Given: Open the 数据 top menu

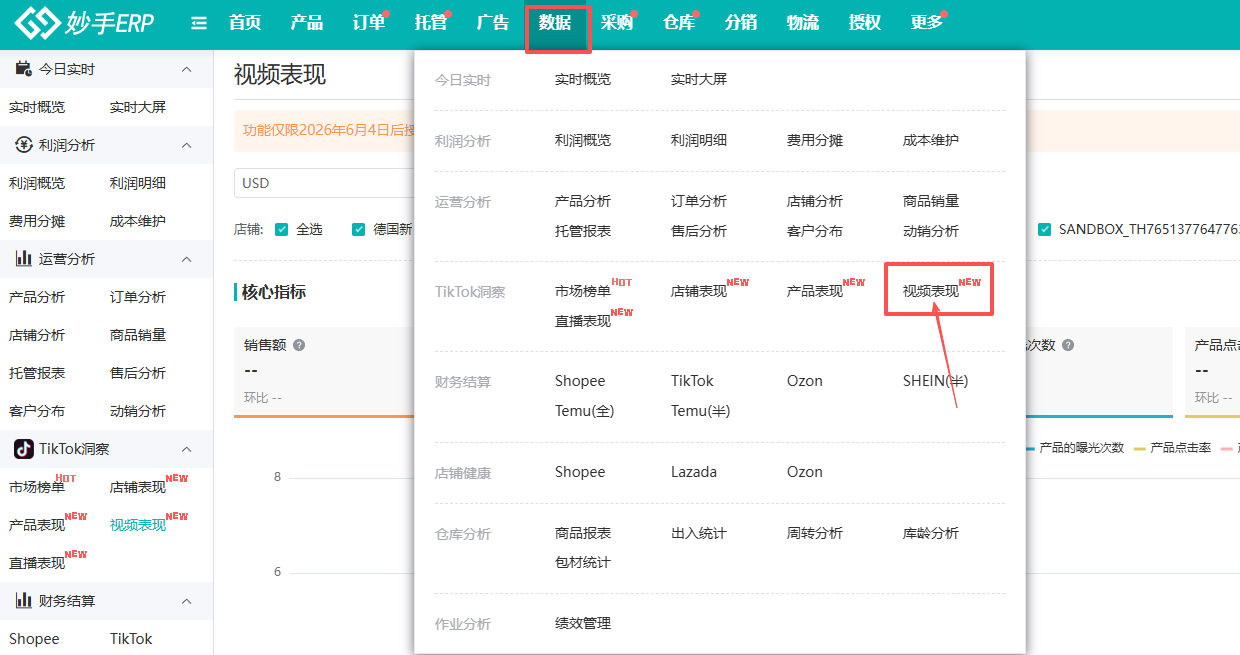Looking at the screenshot, I should (x=555, y=22).
